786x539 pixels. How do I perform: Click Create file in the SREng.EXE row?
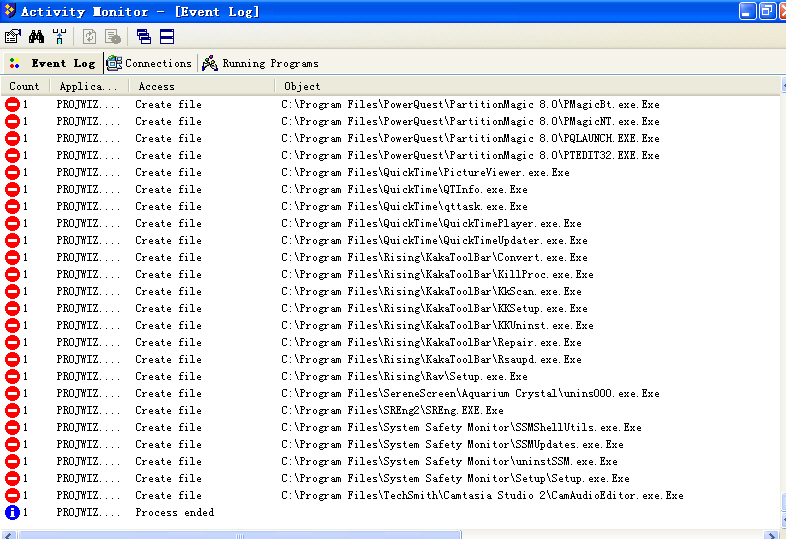point(168,411)
